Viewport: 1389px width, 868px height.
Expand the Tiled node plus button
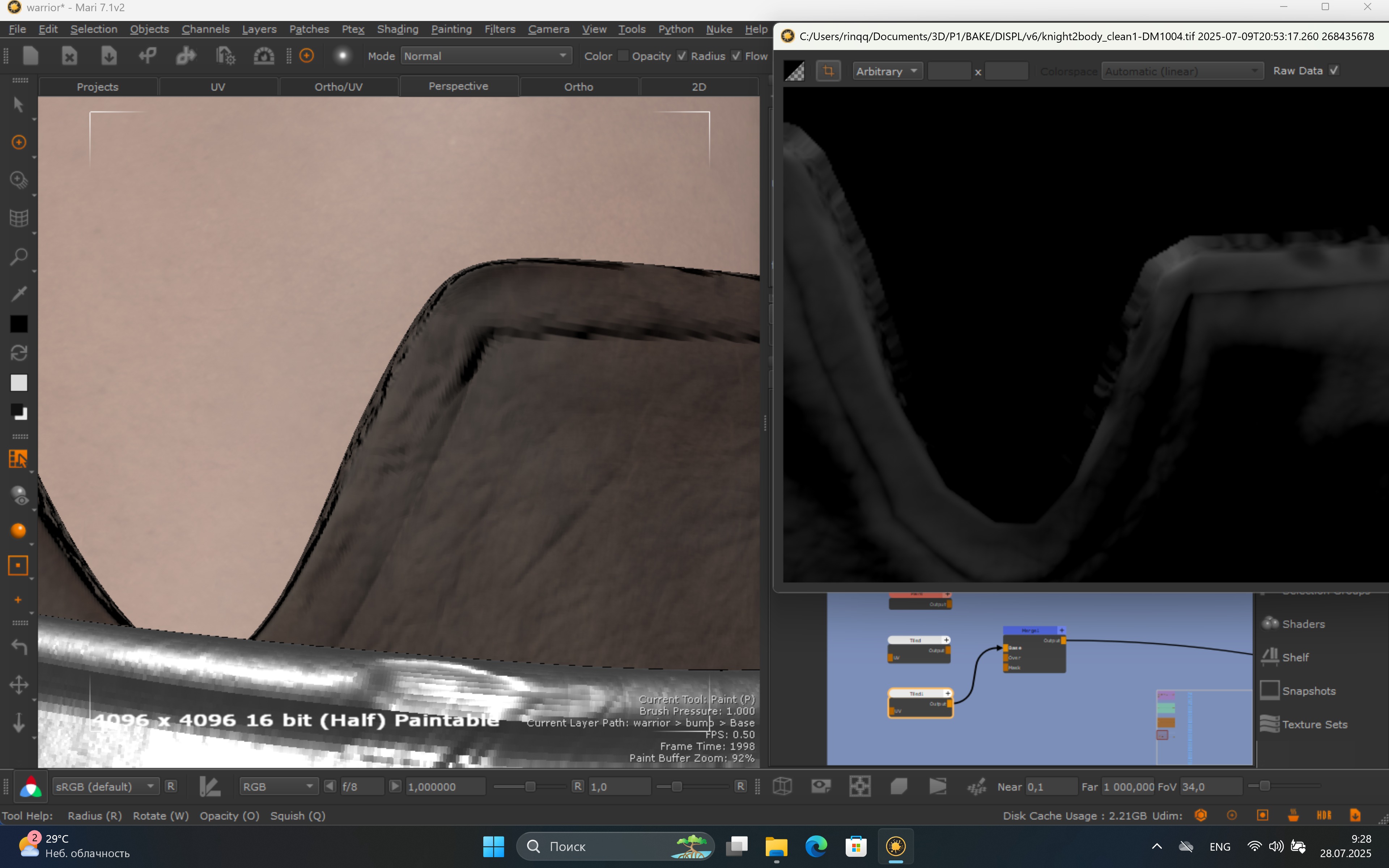(947, 640)
